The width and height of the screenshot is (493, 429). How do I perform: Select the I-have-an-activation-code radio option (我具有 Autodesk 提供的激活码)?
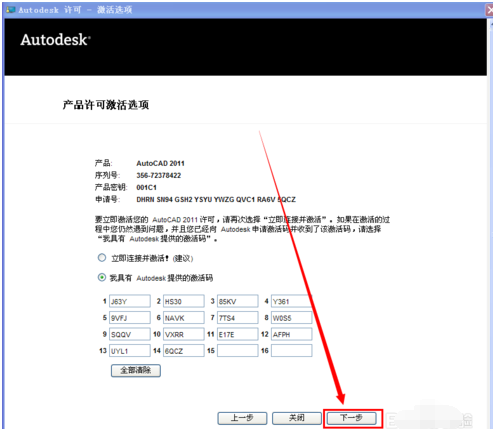click(102, 277)
